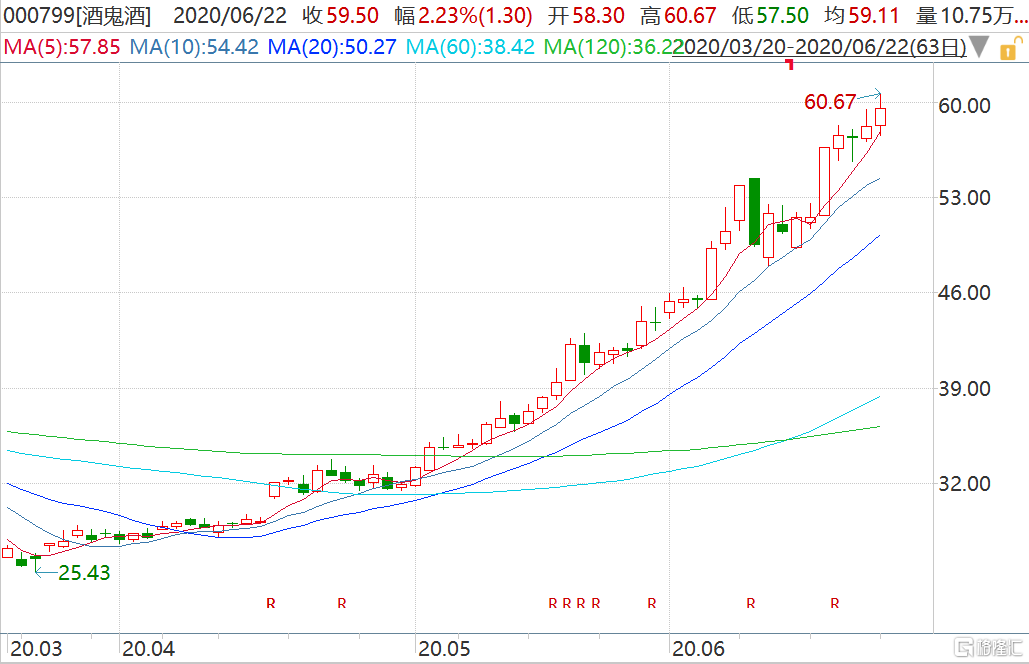Viewport: 1029px width, 664px height.
Task: Click the leftmost red R marker
Action: coord(271,603)
